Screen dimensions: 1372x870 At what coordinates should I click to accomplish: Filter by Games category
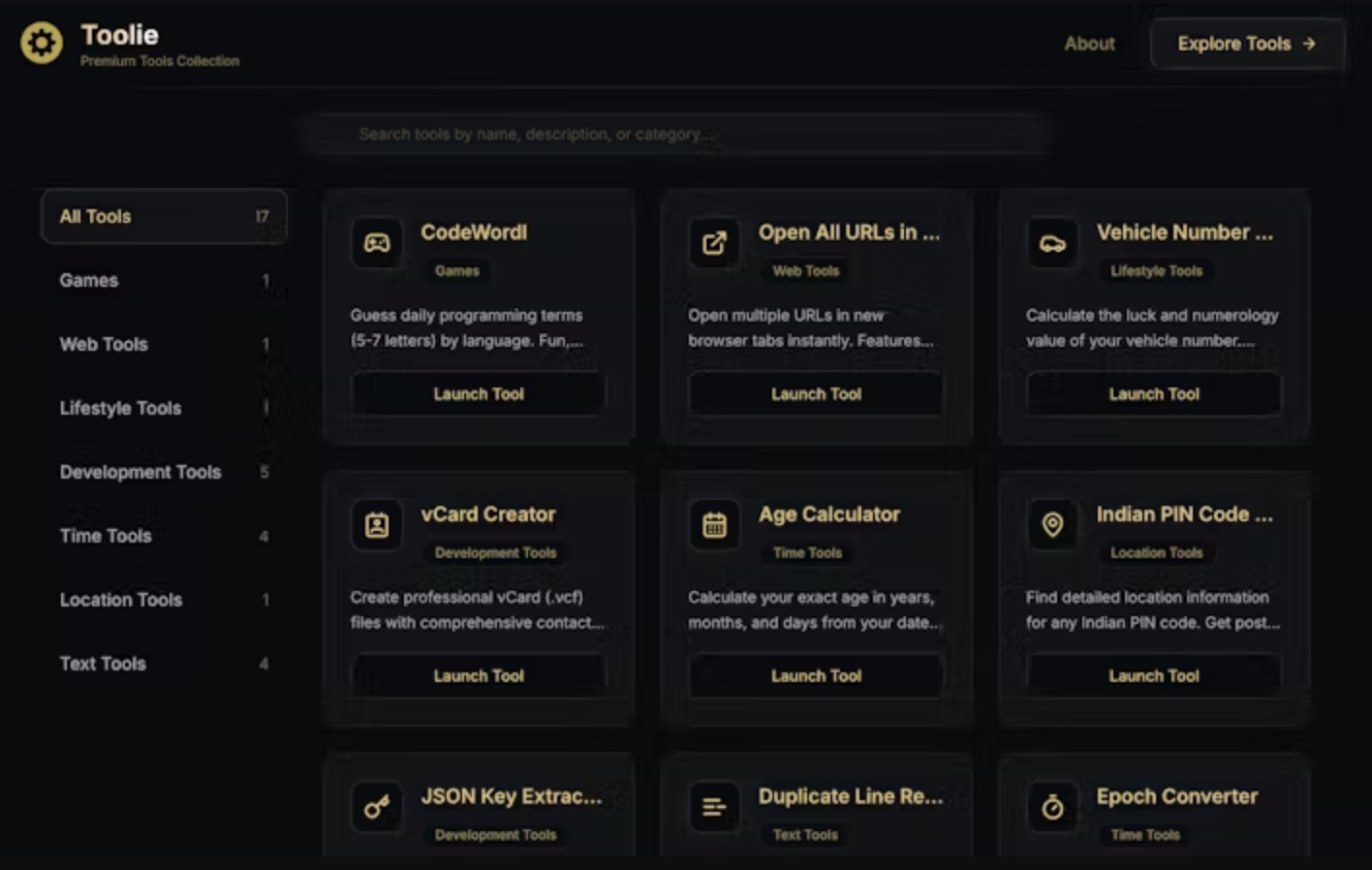[x=164, y=280]
